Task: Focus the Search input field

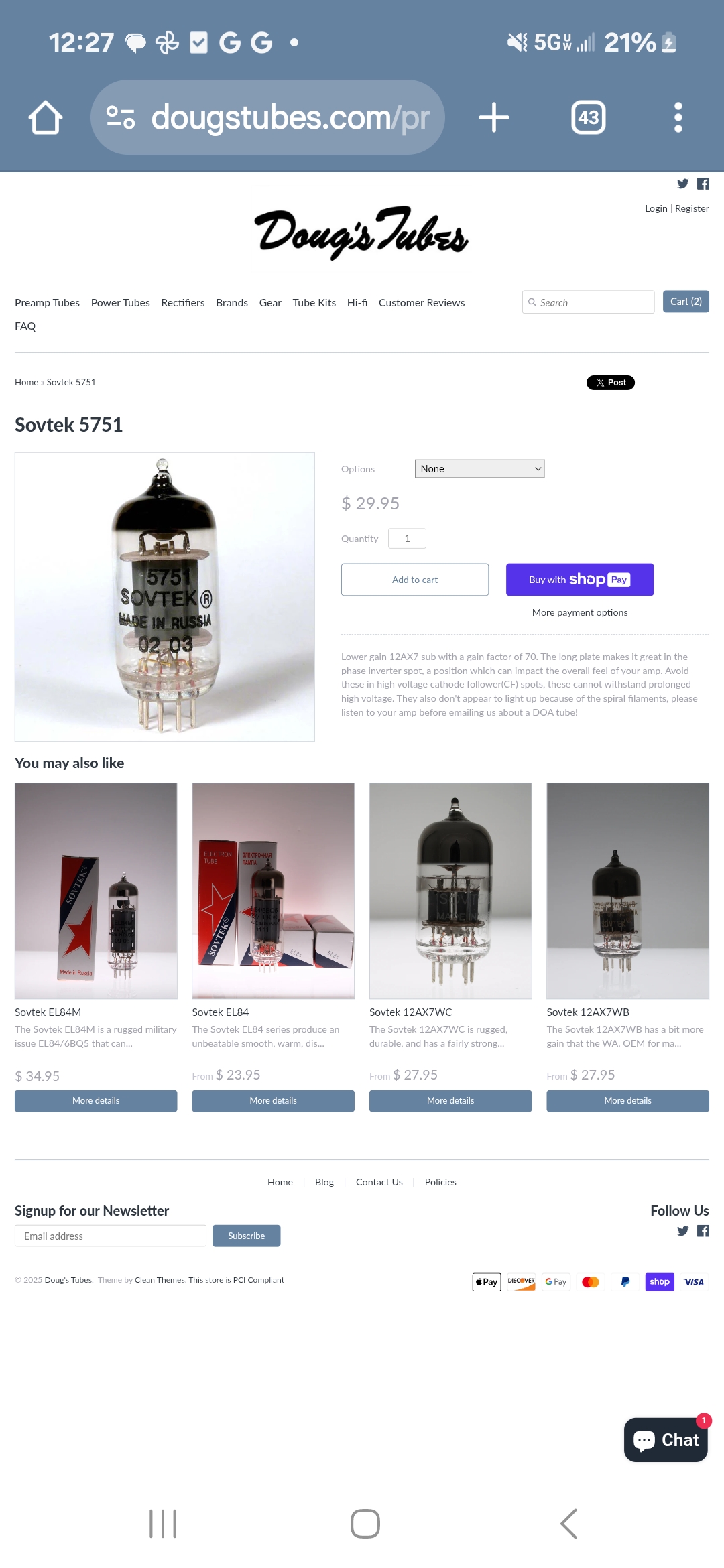Action: [x=589, y=302]
